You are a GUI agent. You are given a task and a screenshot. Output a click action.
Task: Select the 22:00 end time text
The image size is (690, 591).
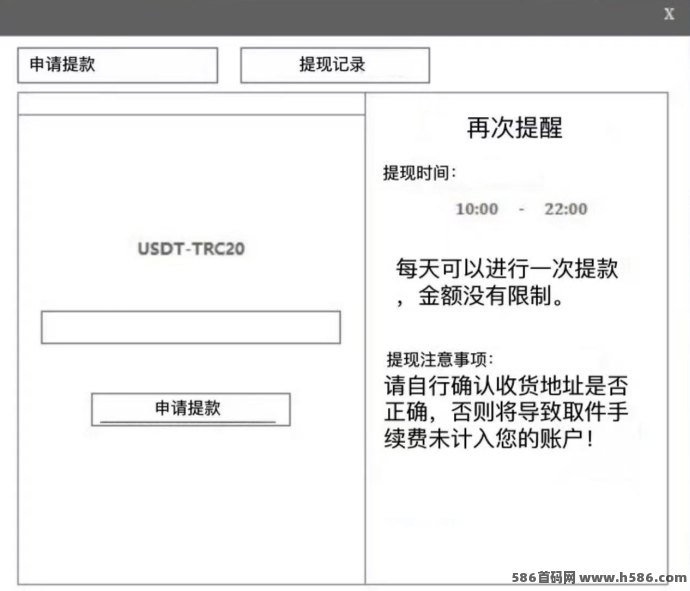(x=566, y=209)
